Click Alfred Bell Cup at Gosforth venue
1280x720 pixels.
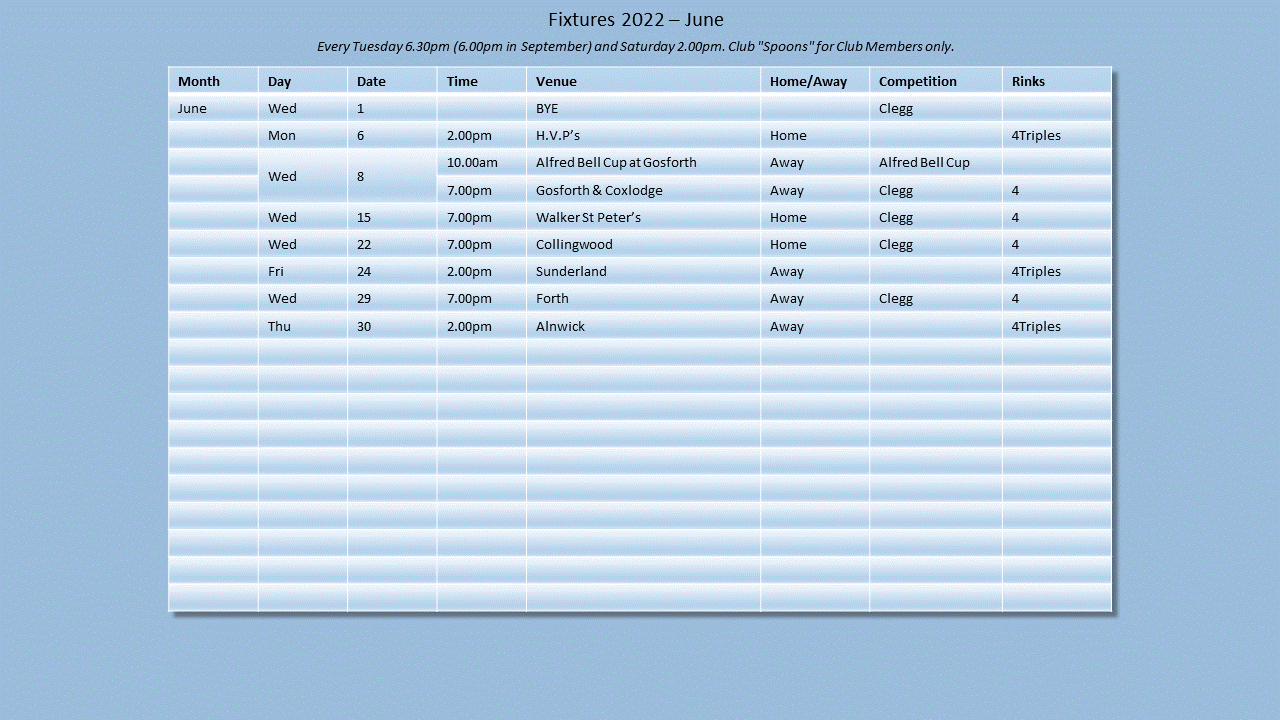(x=616, y=162)
